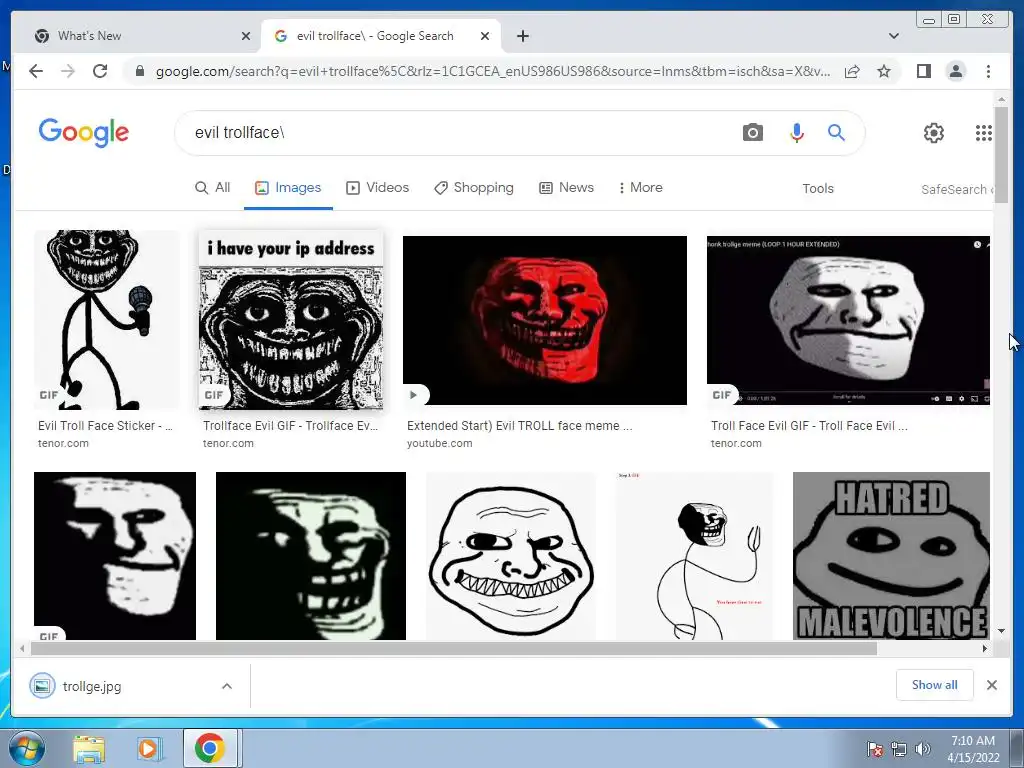Open Google quick settings gear
Screen dimensions: 1024x768
933,133
